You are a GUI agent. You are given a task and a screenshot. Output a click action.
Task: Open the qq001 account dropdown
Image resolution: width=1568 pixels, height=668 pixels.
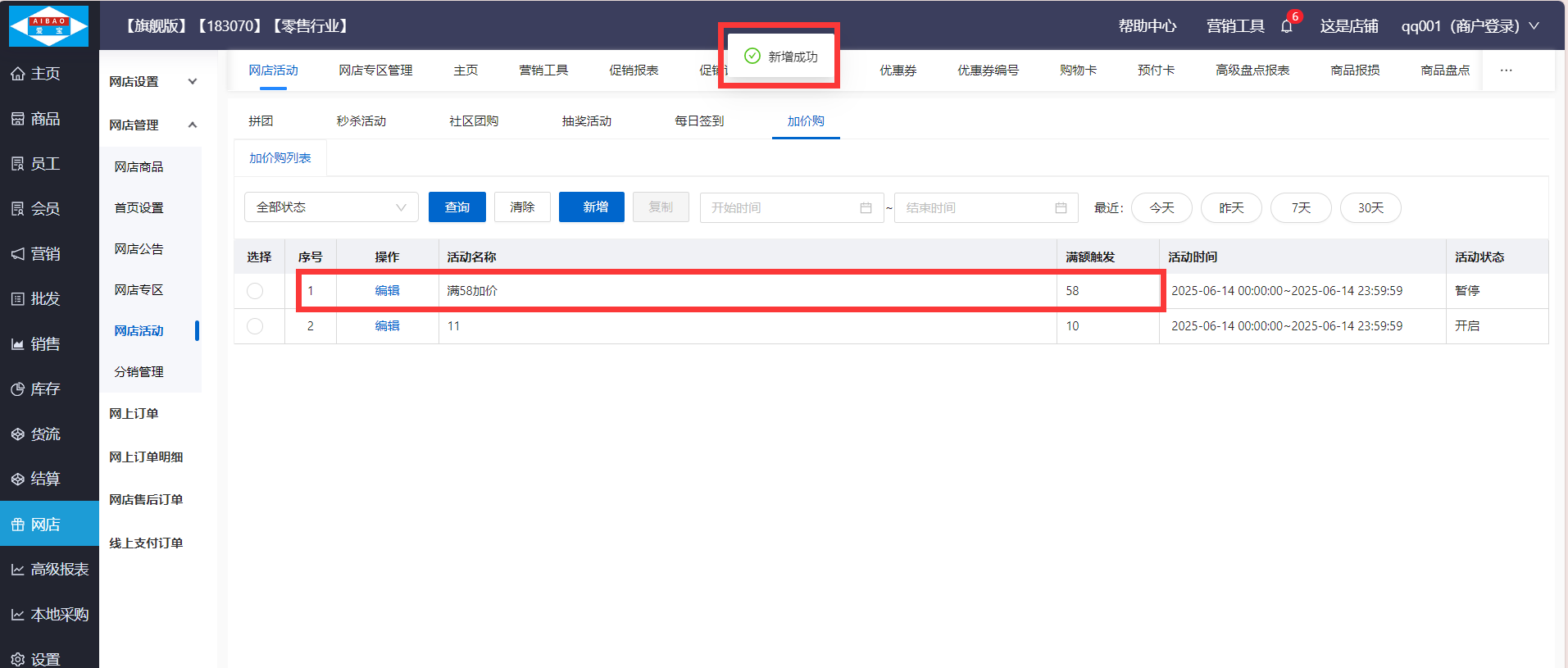1469,26
